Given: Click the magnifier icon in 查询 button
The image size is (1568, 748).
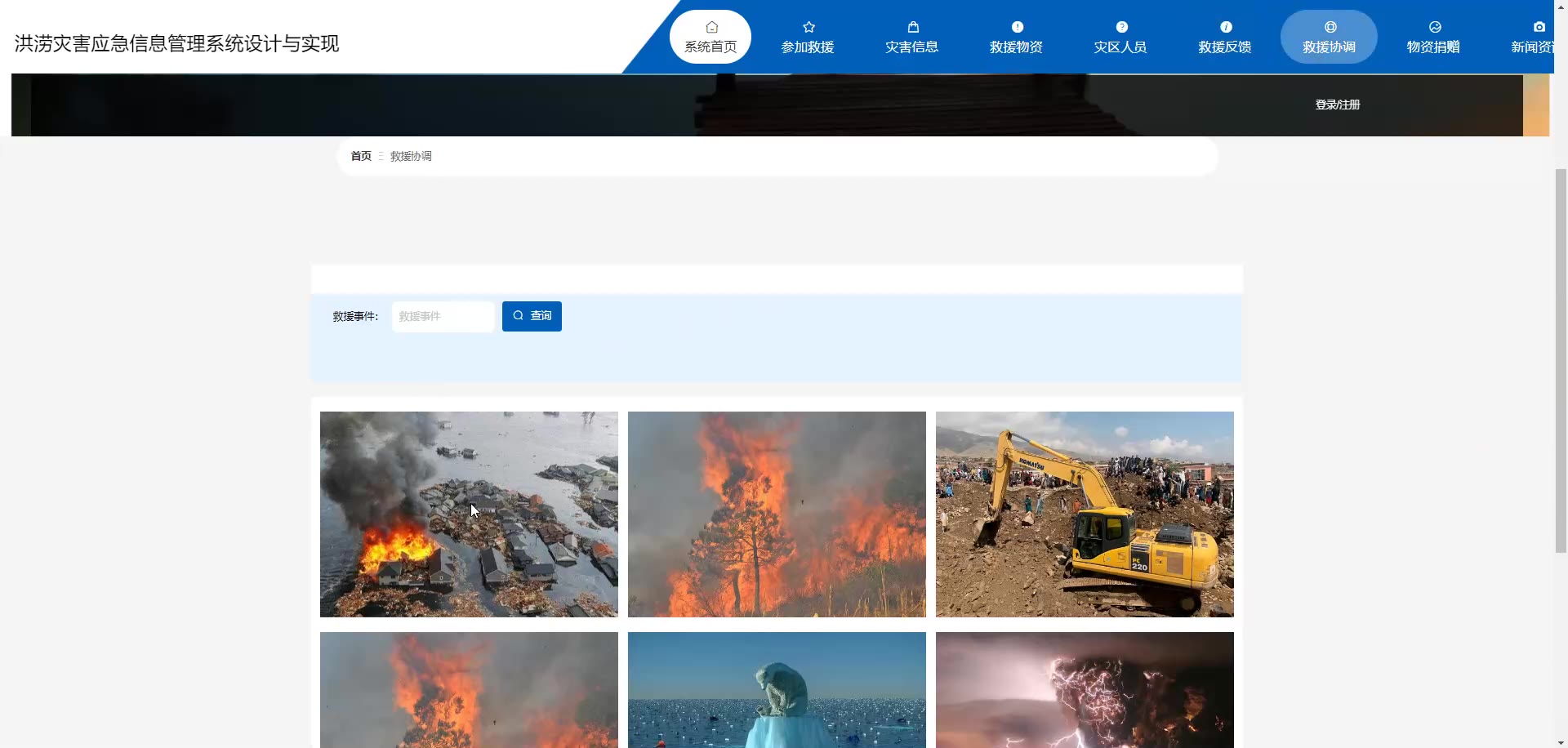Looking at the screenshot, I should click(518, 315).
